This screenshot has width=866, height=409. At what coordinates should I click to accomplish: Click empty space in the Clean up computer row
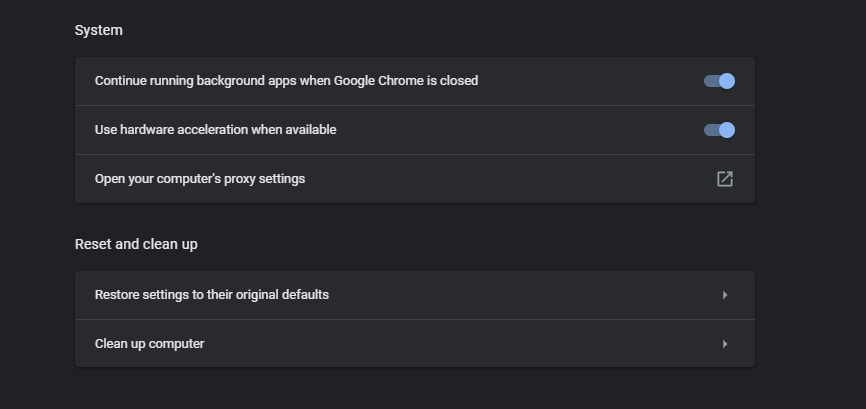[460, 344]
